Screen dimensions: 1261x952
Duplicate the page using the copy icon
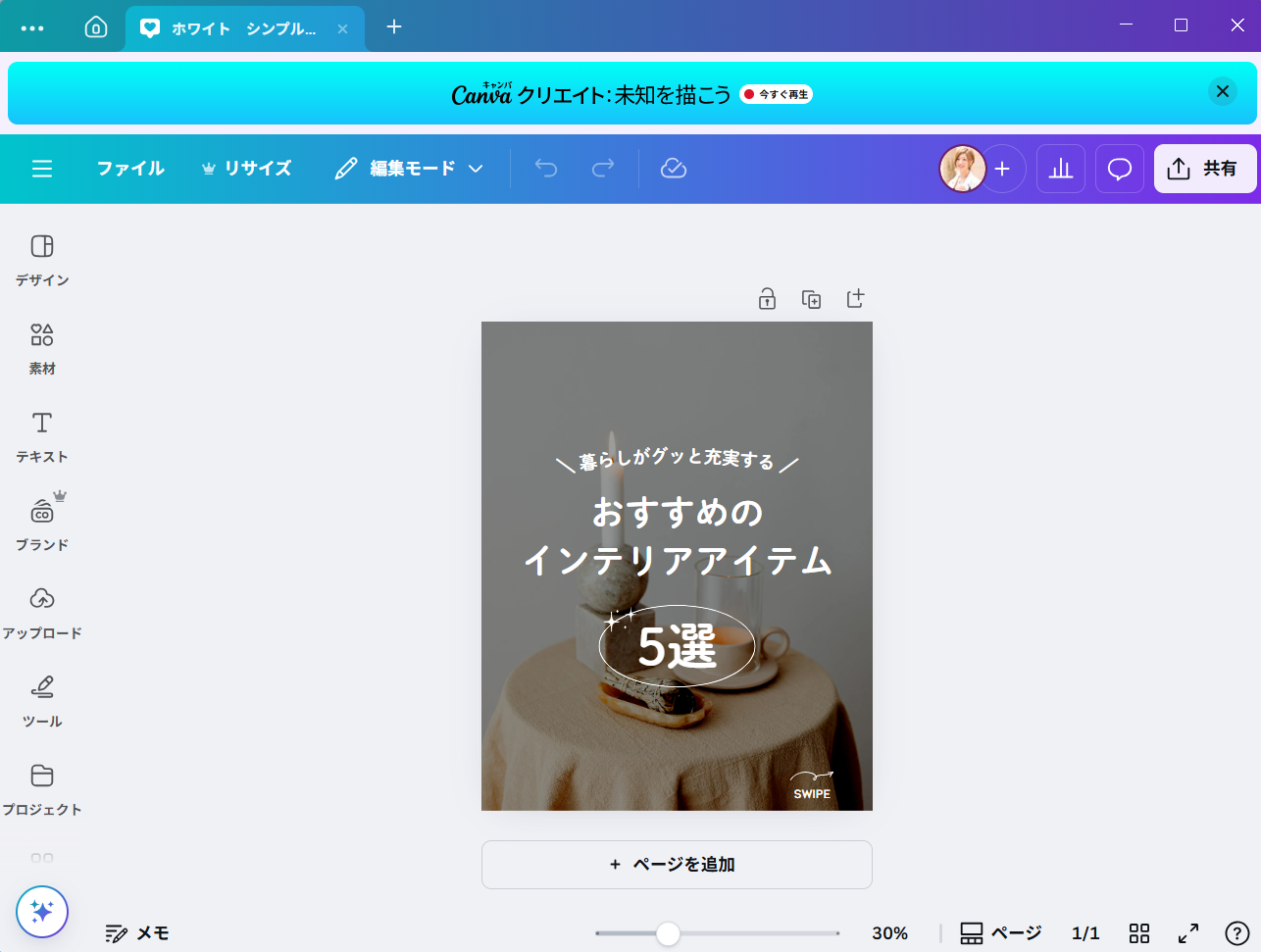811,299
